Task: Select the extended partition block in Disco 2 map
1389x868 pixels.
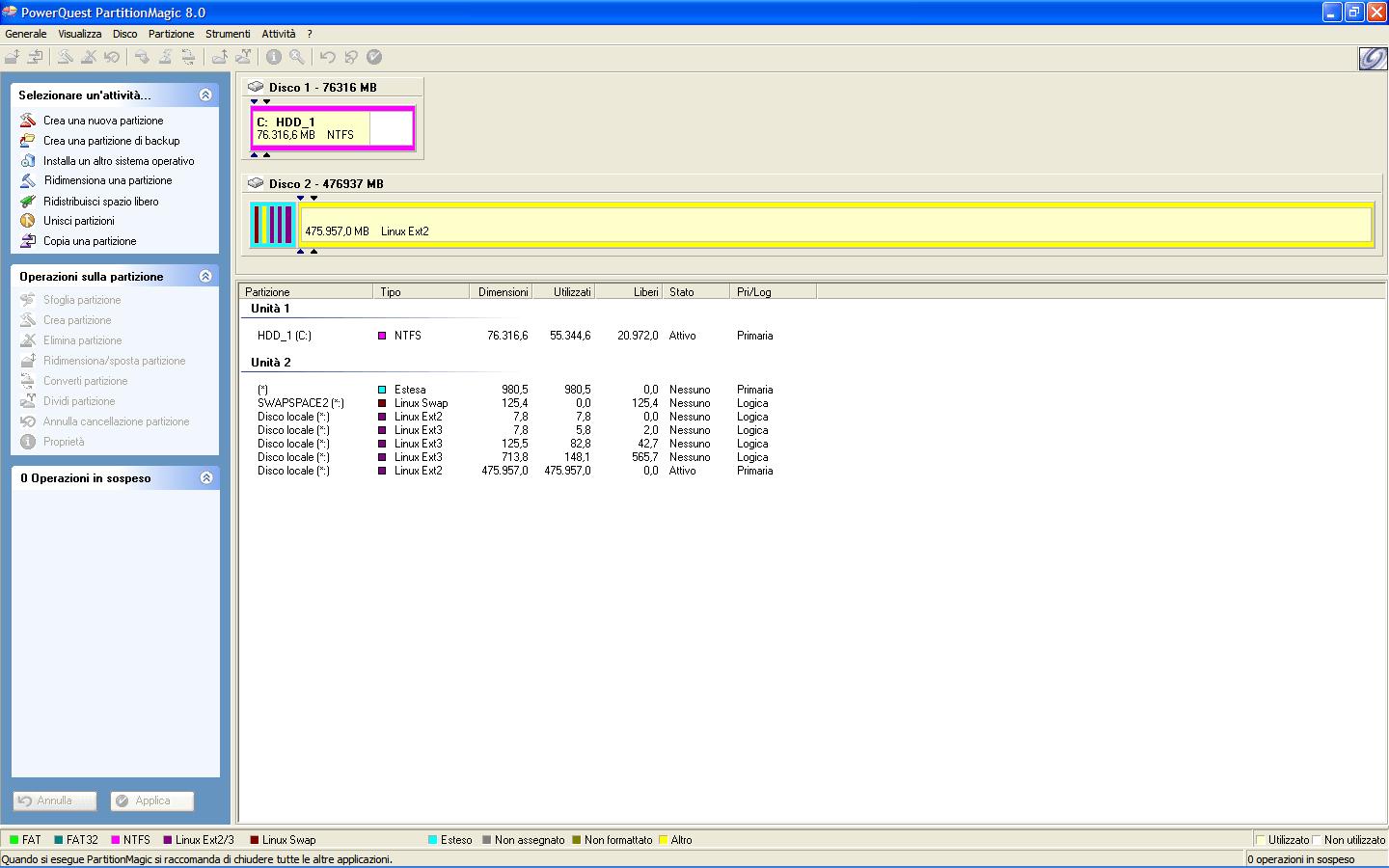Action: point(273,225)
